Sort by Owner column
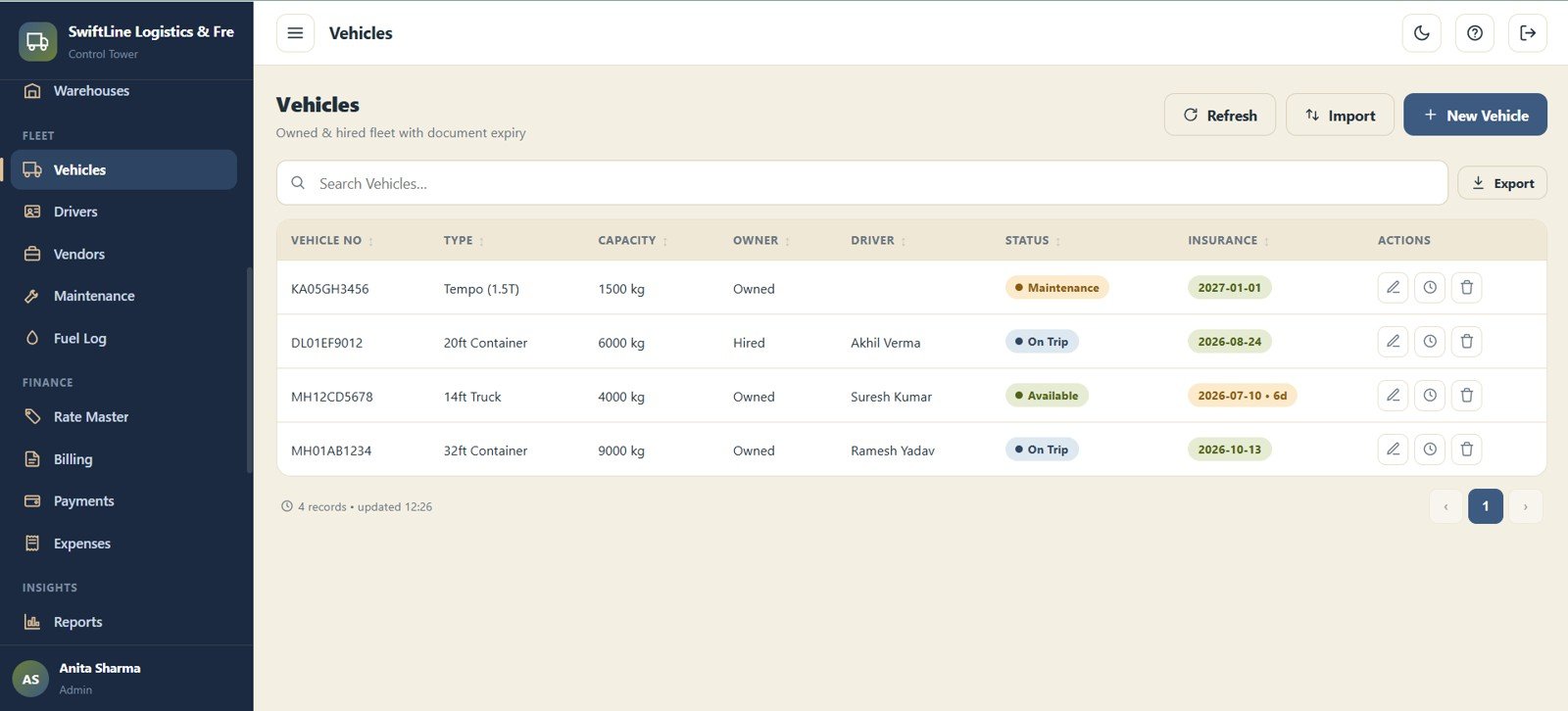The height and width of the screenshot is (711, 1568). pos(761,241)
